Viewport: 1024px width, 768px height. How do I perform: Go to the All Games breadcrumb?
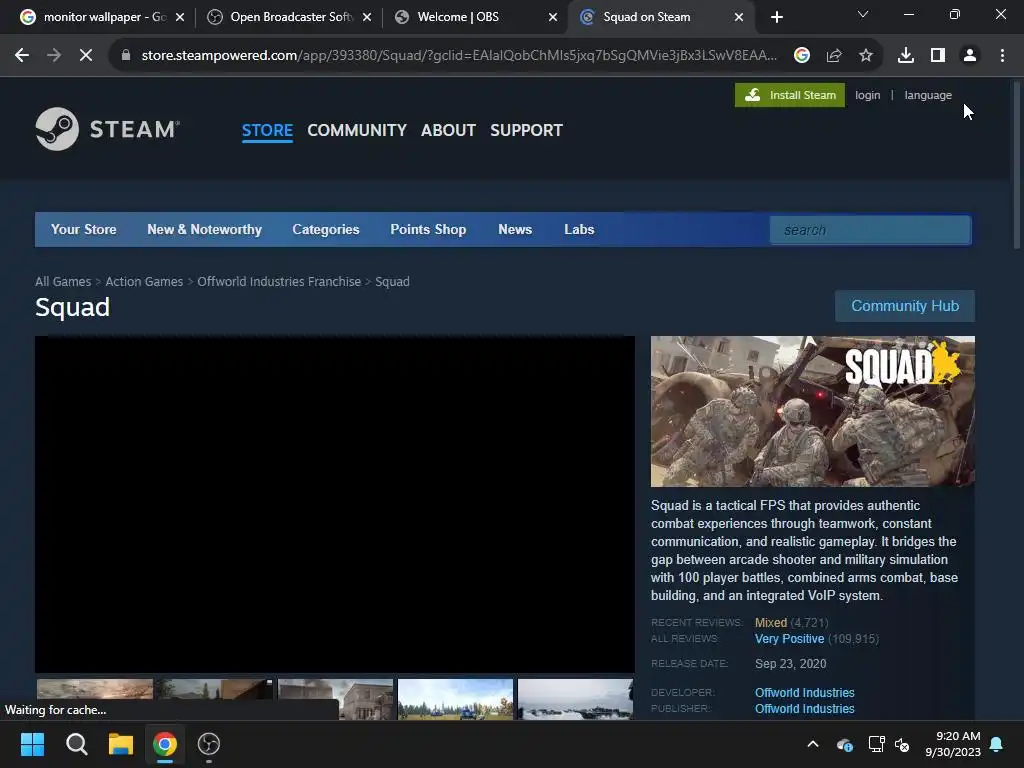tap(63, 281)
